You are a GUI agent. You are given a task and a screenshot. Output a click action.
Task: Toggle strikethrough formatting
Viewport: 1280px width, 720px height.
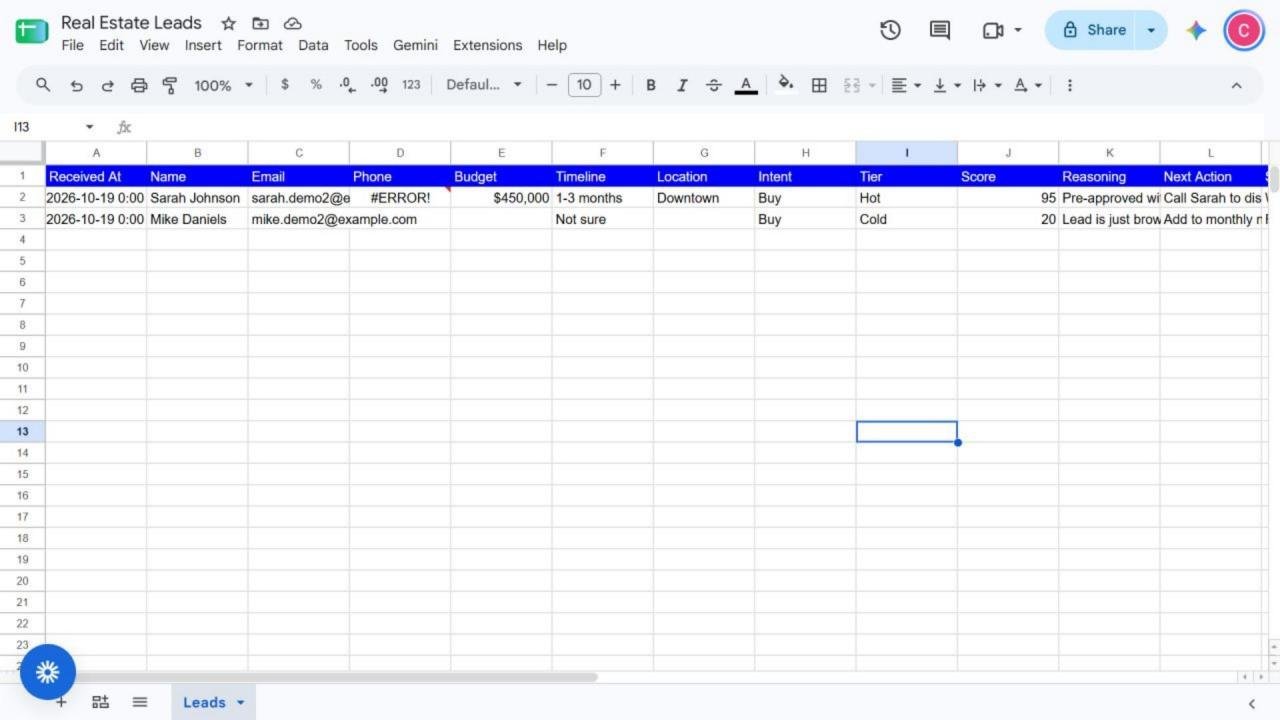(x=713, y=85)
